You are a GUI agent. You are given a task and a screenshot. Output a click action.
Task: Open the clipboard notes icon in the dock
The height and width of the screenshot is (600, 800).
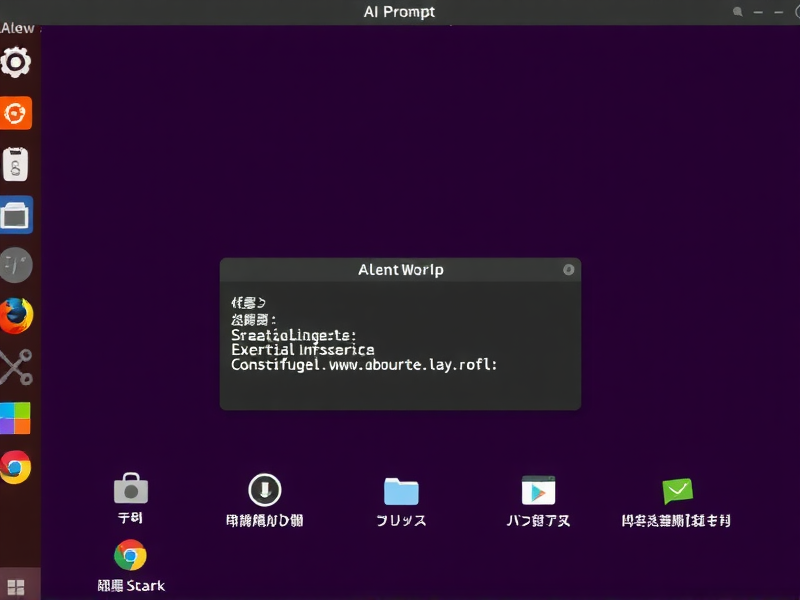[16, 164]
